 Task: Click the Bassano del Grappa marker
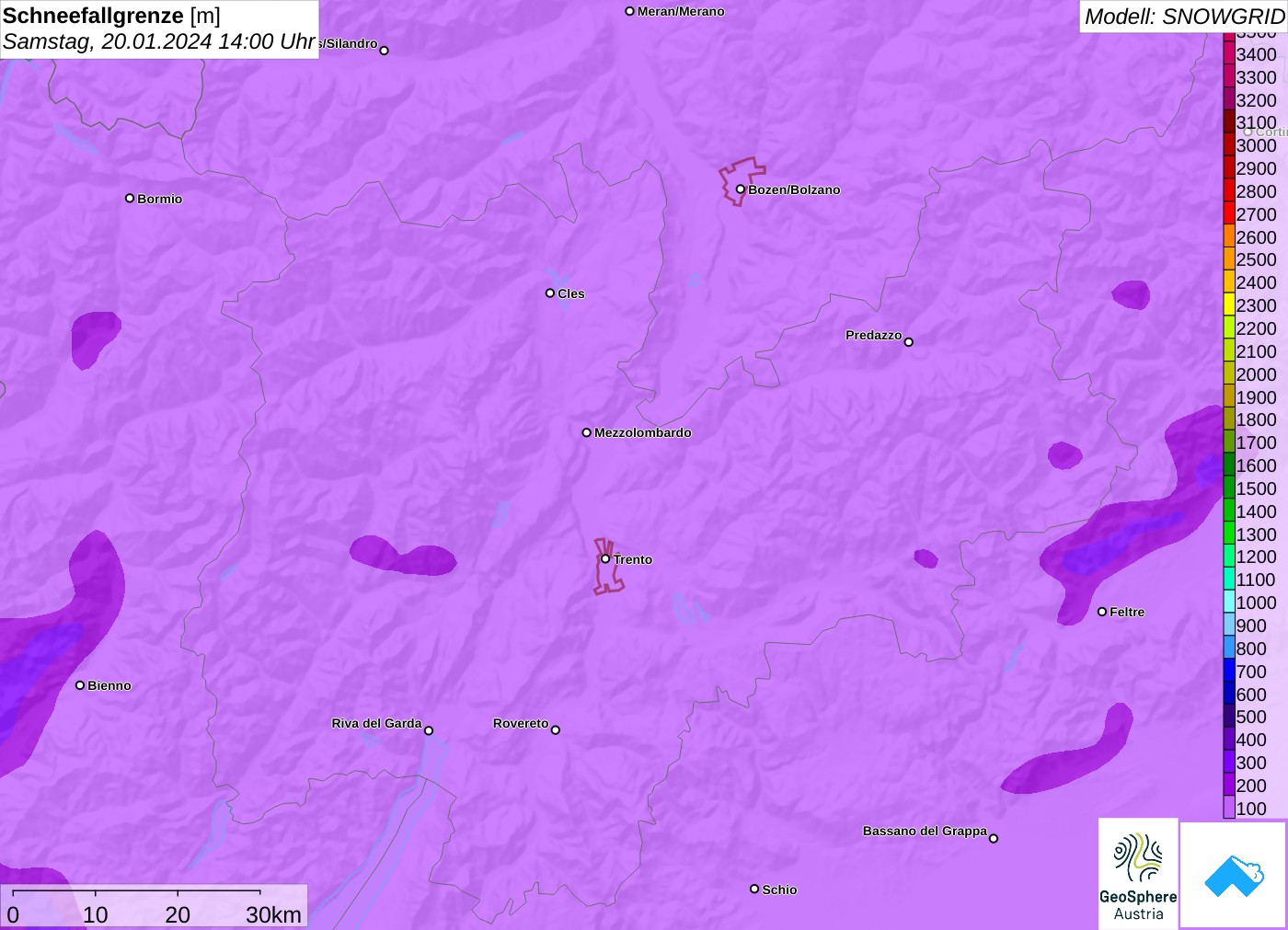pyautogui.click(x=994, y=838)
